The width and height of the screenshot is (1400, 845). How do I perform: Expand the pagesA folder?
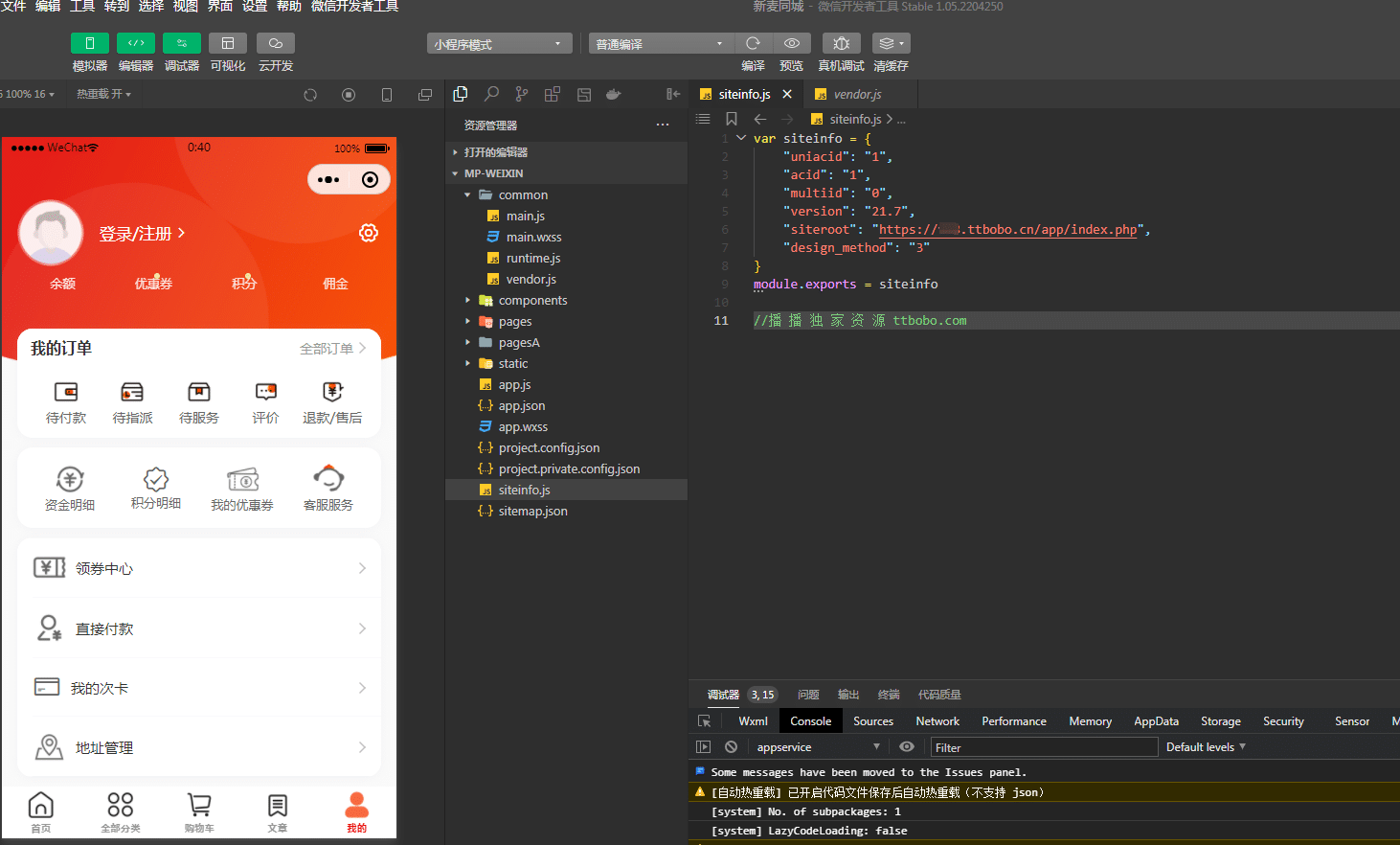point(567,342)
